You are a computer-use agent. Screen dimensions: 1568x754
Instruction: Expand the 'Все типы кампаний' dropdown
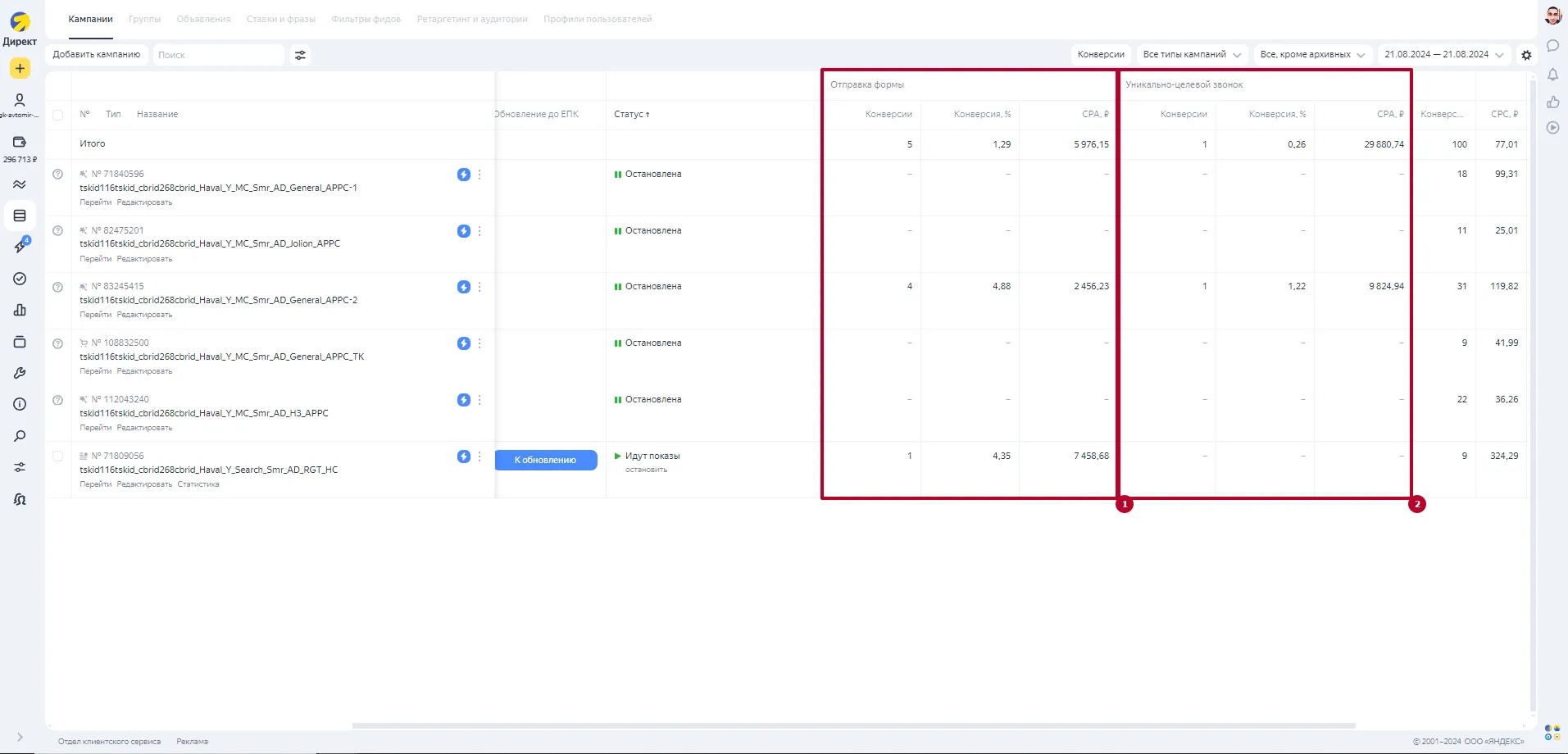click(1192, 55)
